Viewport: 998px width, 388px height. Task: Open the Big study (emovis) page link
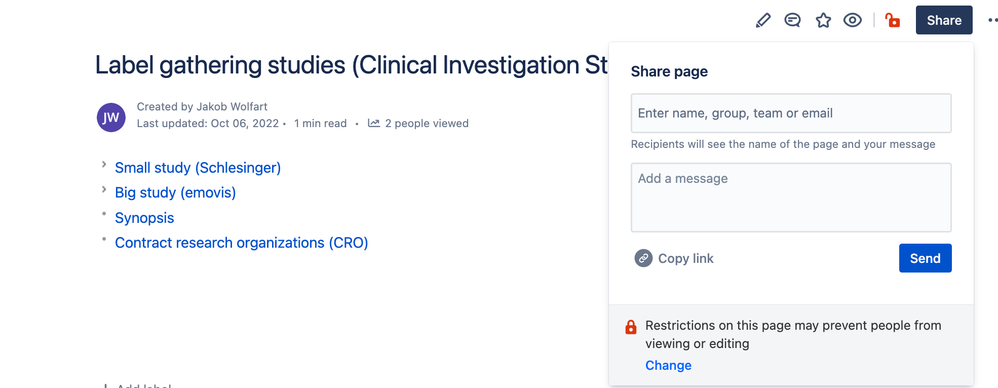click(175, 193)
